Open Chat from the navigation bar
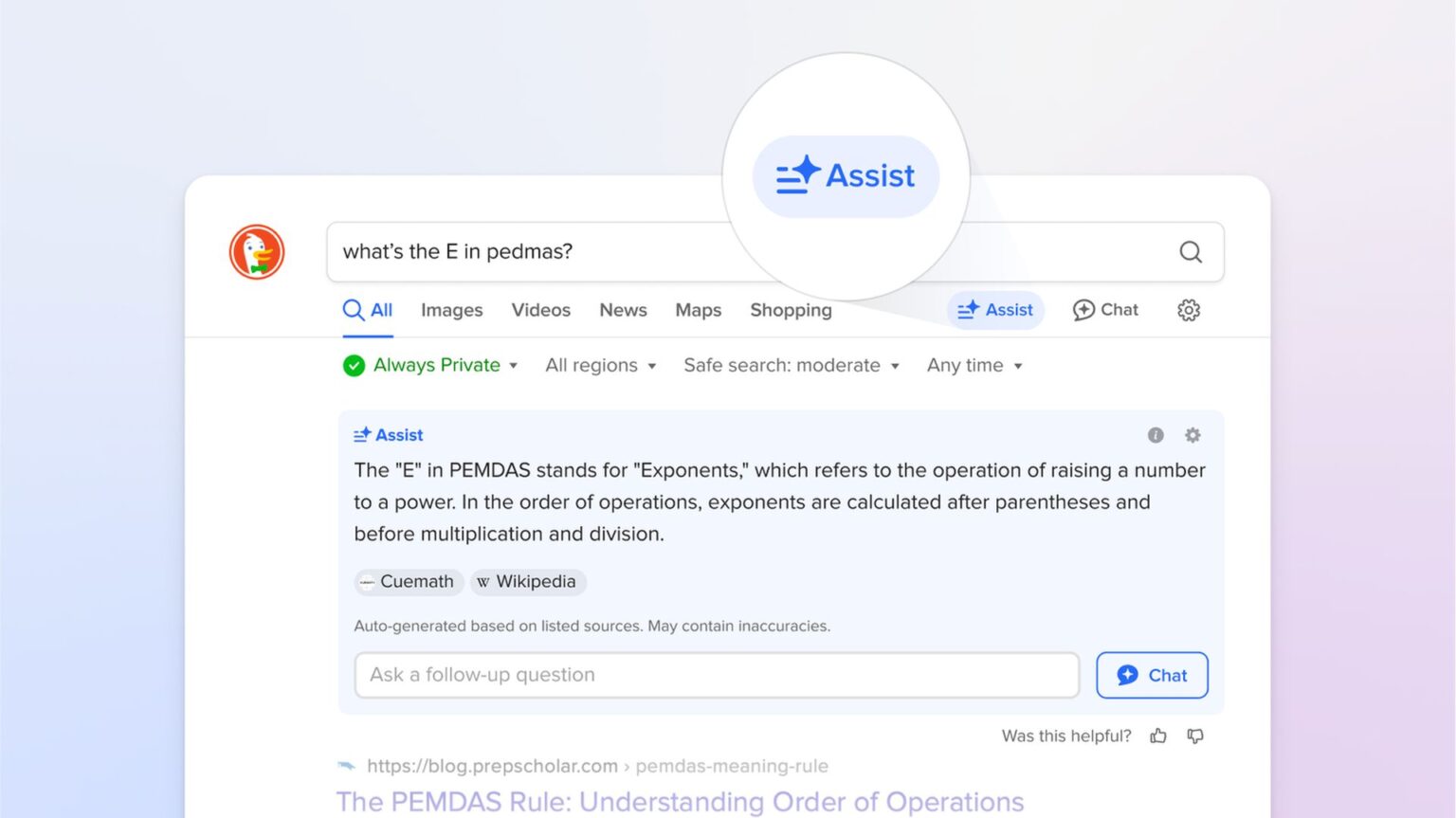This screenshot has width=1456, height=818. click(1104, 310)
